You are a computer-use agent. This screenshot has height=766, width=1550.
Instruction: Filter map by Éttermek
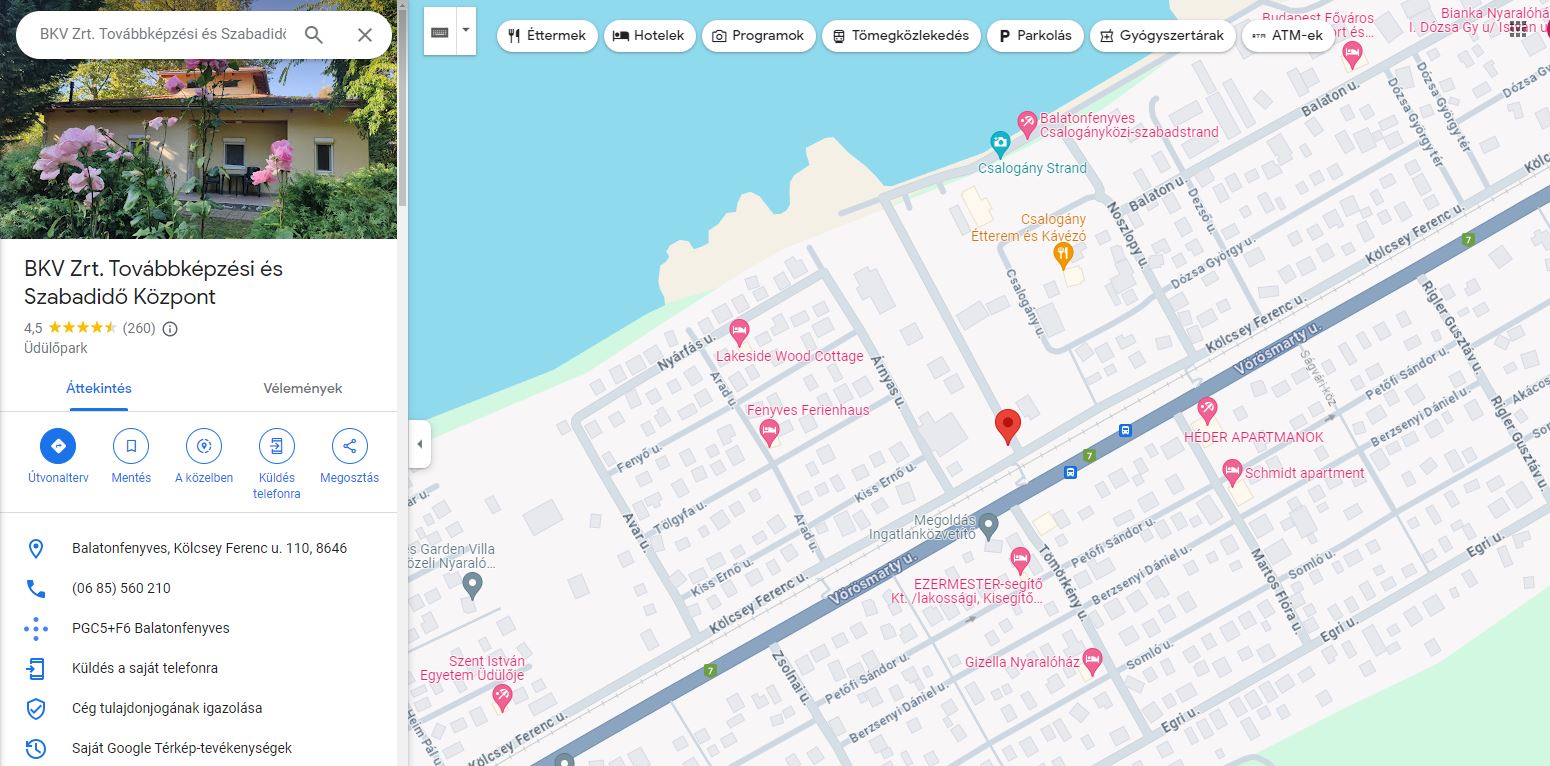click(547, 35)
